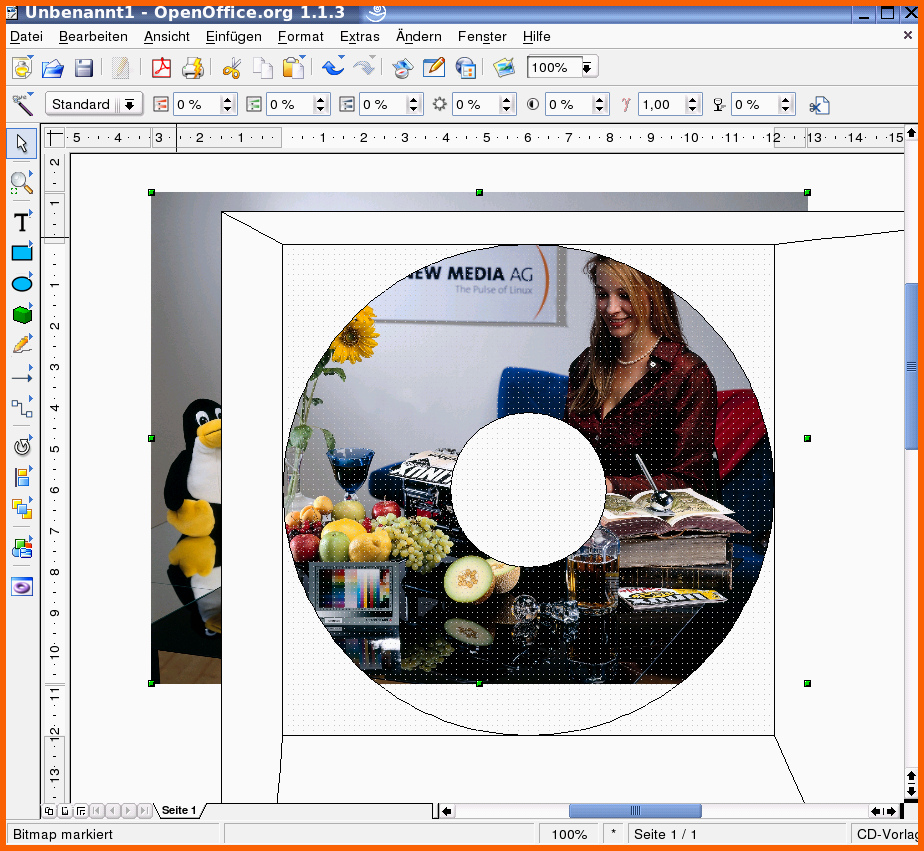The image size is (924, 851).
Task: Click the gamma 1,00 input field
Action: 662,105
